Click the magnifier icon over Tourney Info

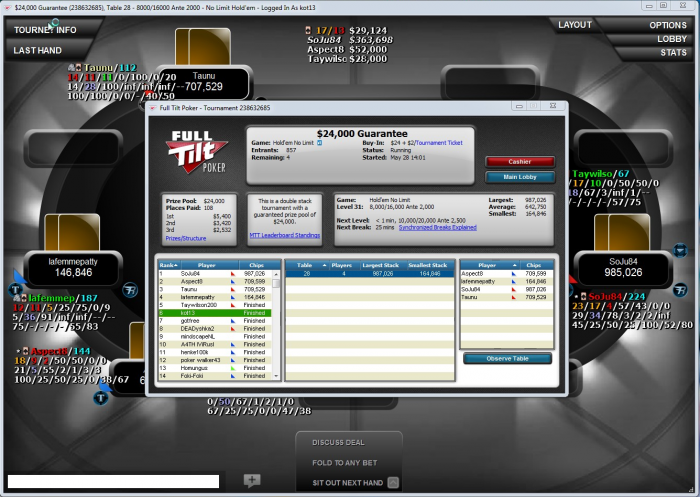coord(54,23)
